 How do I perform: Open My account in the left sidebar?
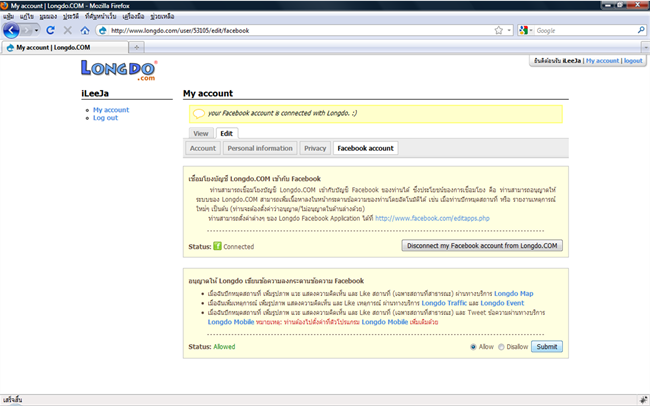click(x=111, y=109)
